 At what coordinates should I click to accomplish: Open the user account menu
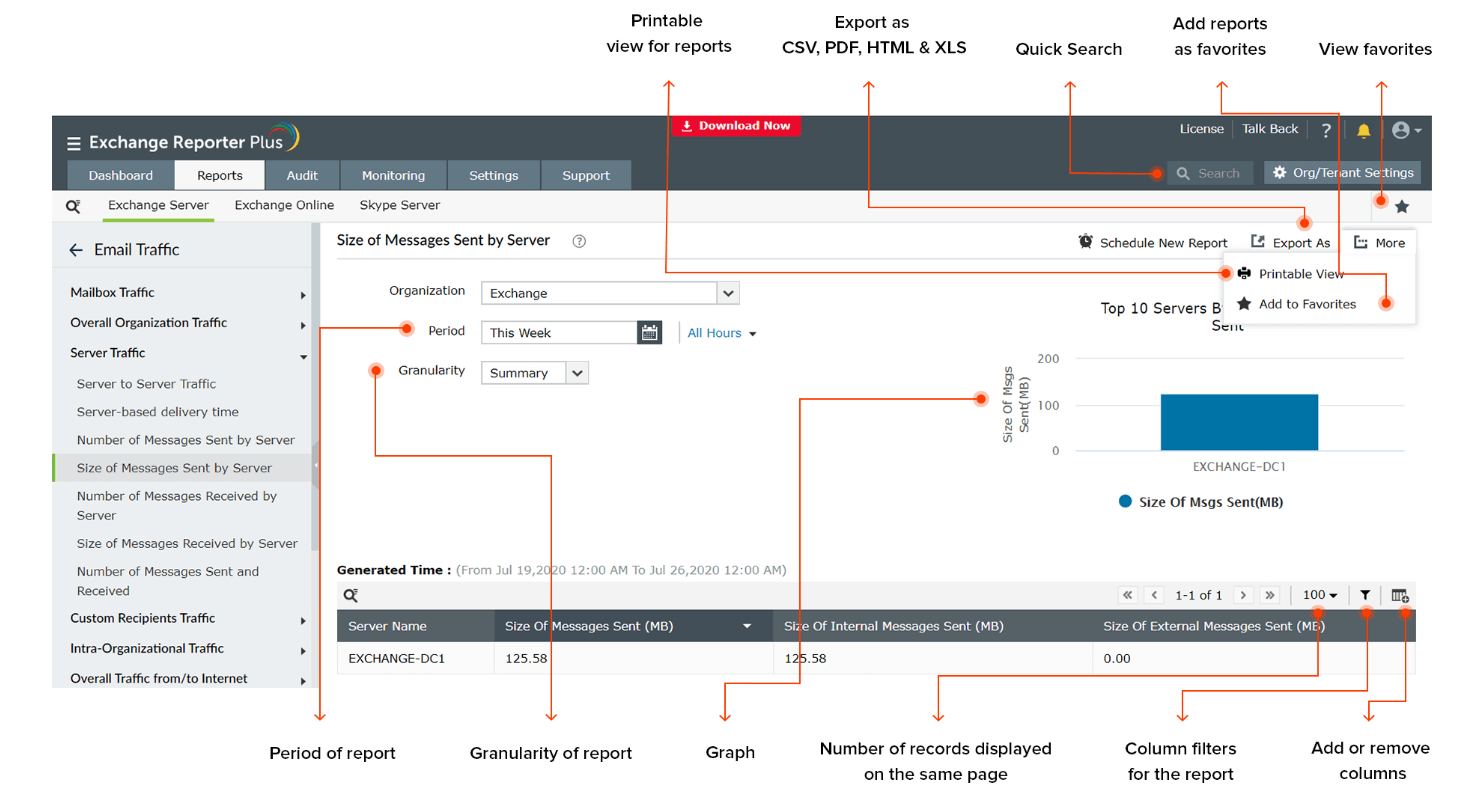(x=1406, y=130)
